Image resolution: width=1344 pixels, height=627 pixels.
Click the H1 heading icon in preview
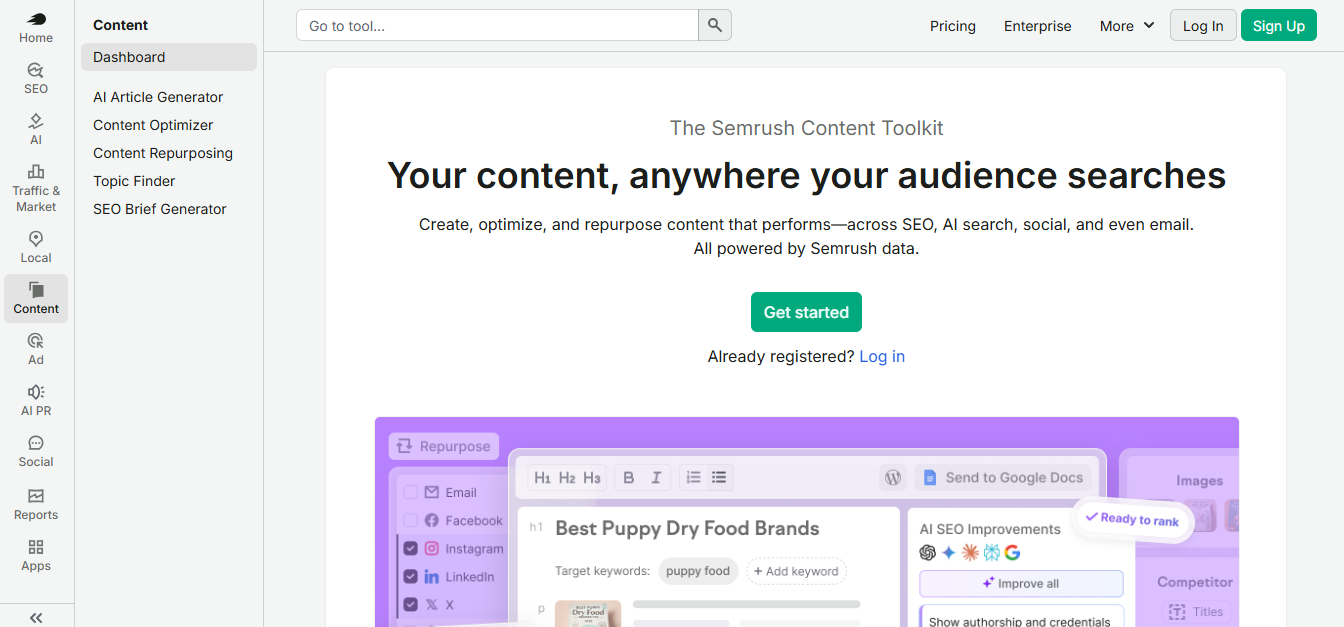point(542,478)
